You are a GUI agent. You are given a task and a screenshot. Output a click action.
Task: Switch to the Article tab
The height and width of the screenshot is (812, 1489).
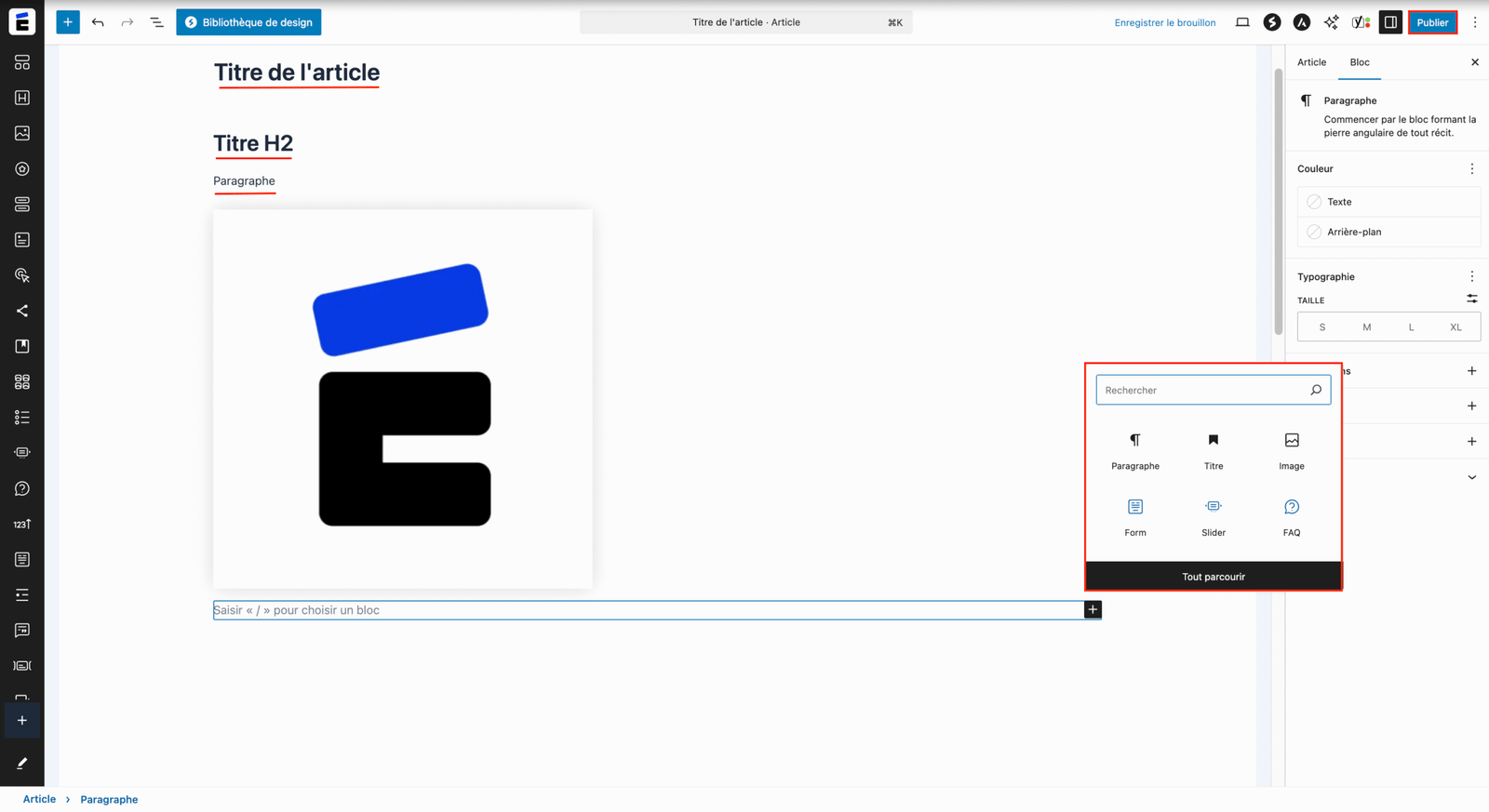click(1311, 62)
